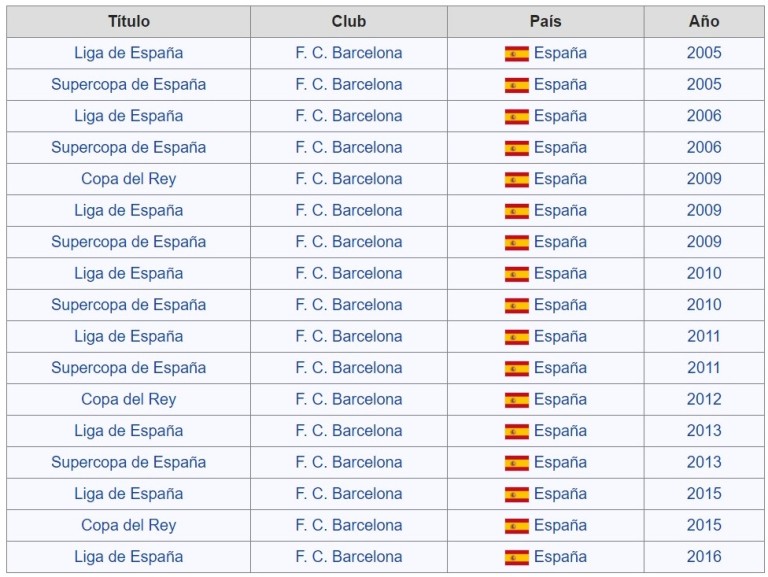Click the Club column header
This screenshot has width=768, height=577.
349,22
